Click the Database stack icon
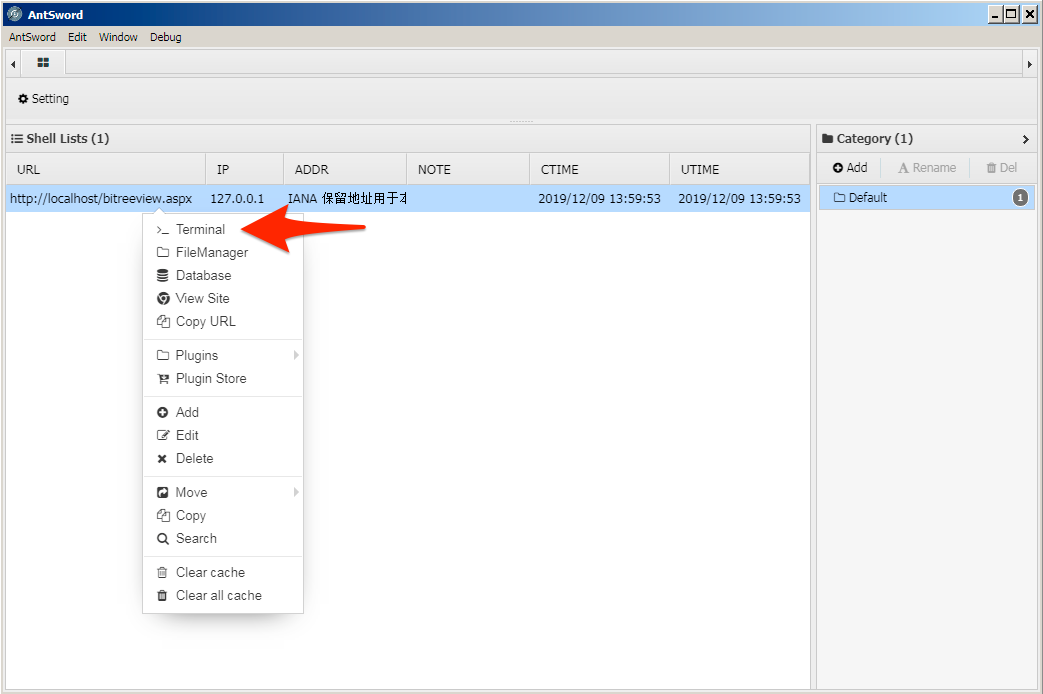The height and width of the screenshot is (694, 1043). (162, 275)
